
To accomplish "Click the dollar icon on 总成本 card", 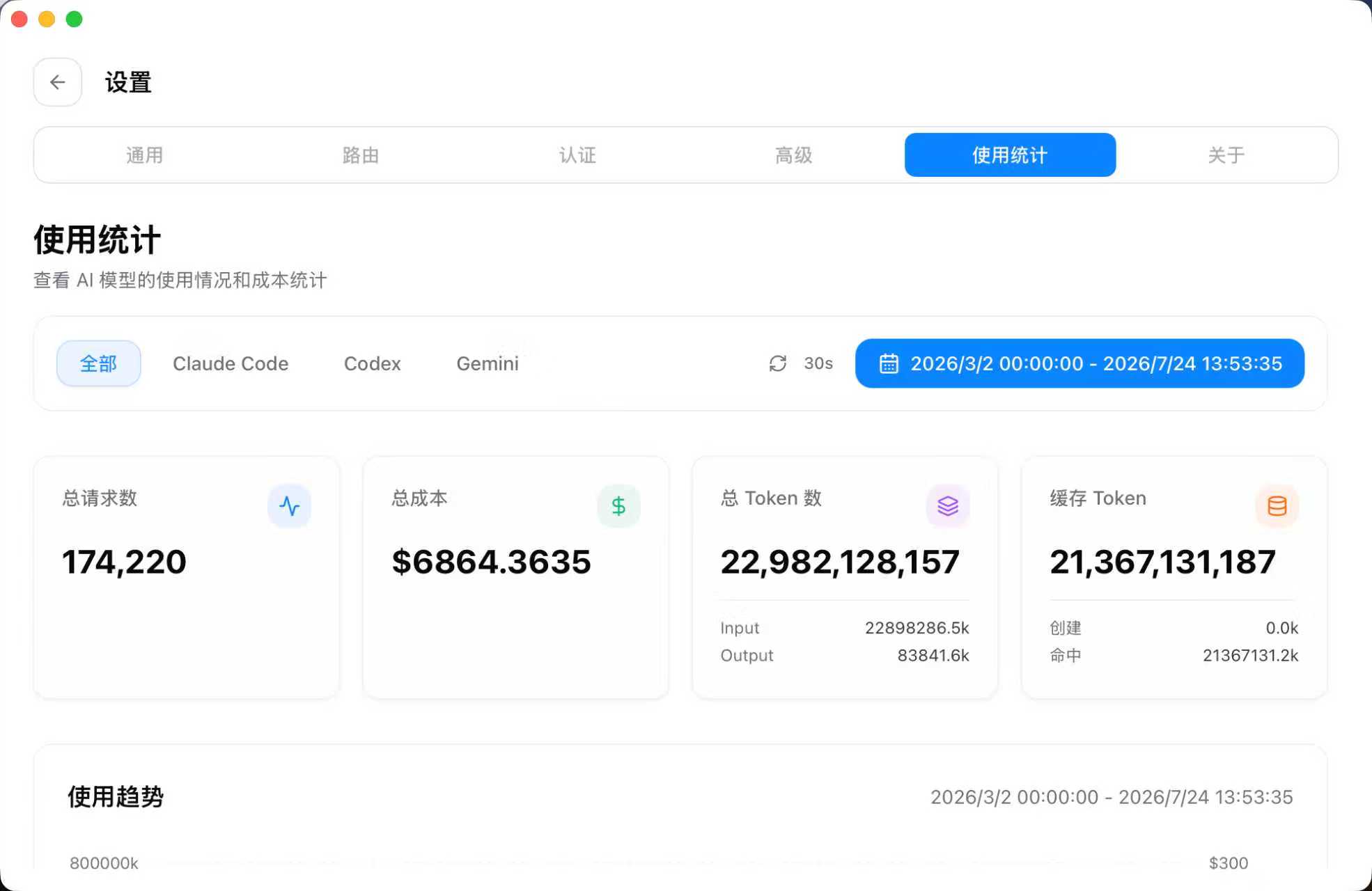I will (x=618, y=506).
